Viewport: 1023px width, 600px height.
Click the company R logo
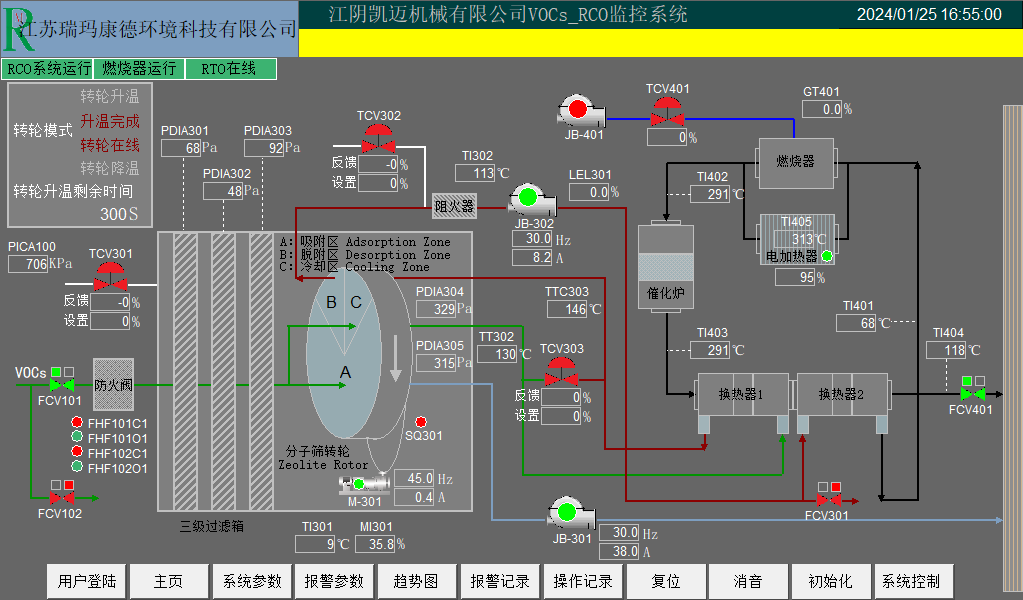point(17,29)
